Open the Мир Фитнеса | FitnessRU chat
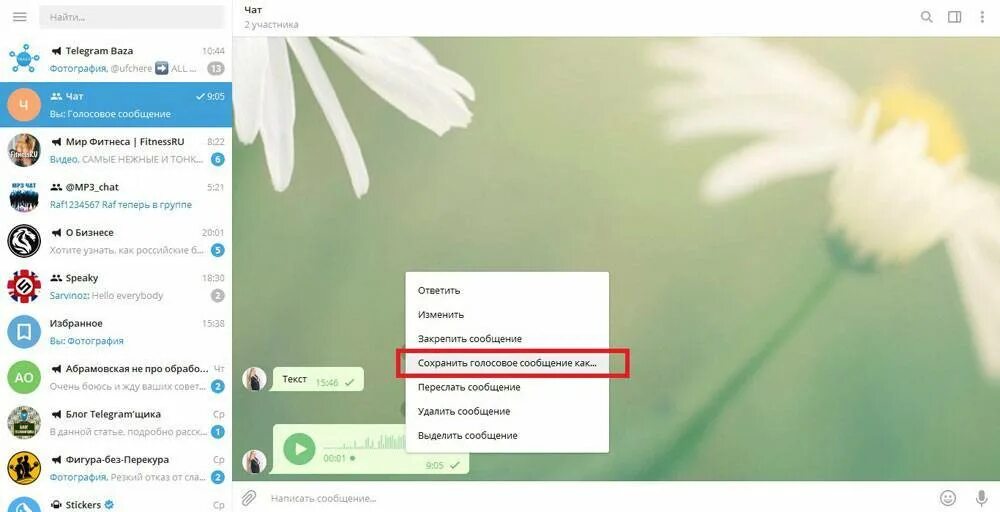 116,150
